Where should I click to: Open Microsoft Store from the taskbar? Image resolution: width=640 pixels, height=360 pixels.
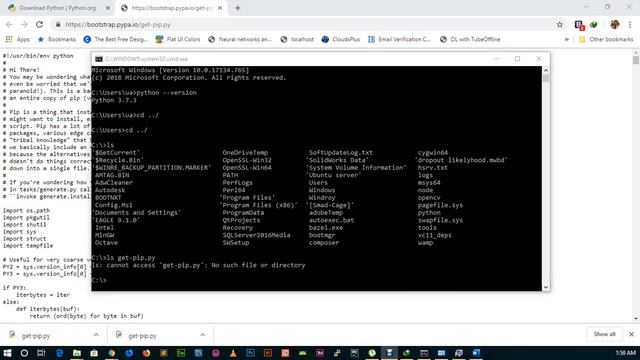94,353
